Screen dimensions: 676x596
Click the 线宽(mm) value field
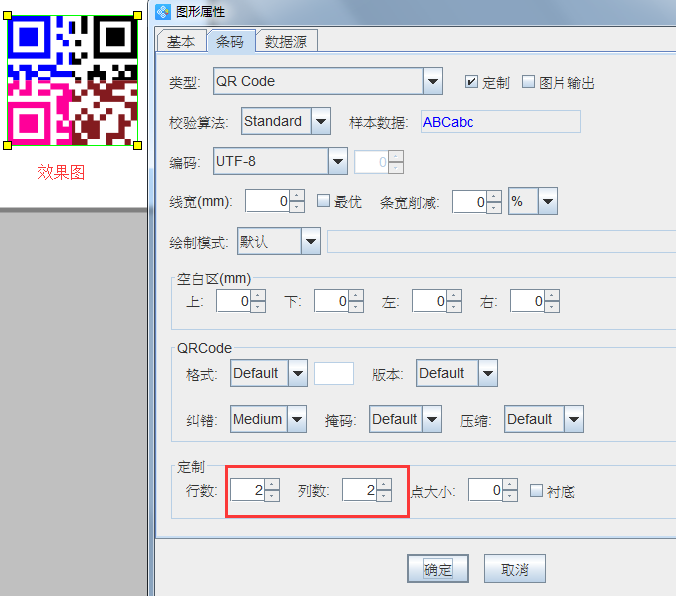(268, 201)
